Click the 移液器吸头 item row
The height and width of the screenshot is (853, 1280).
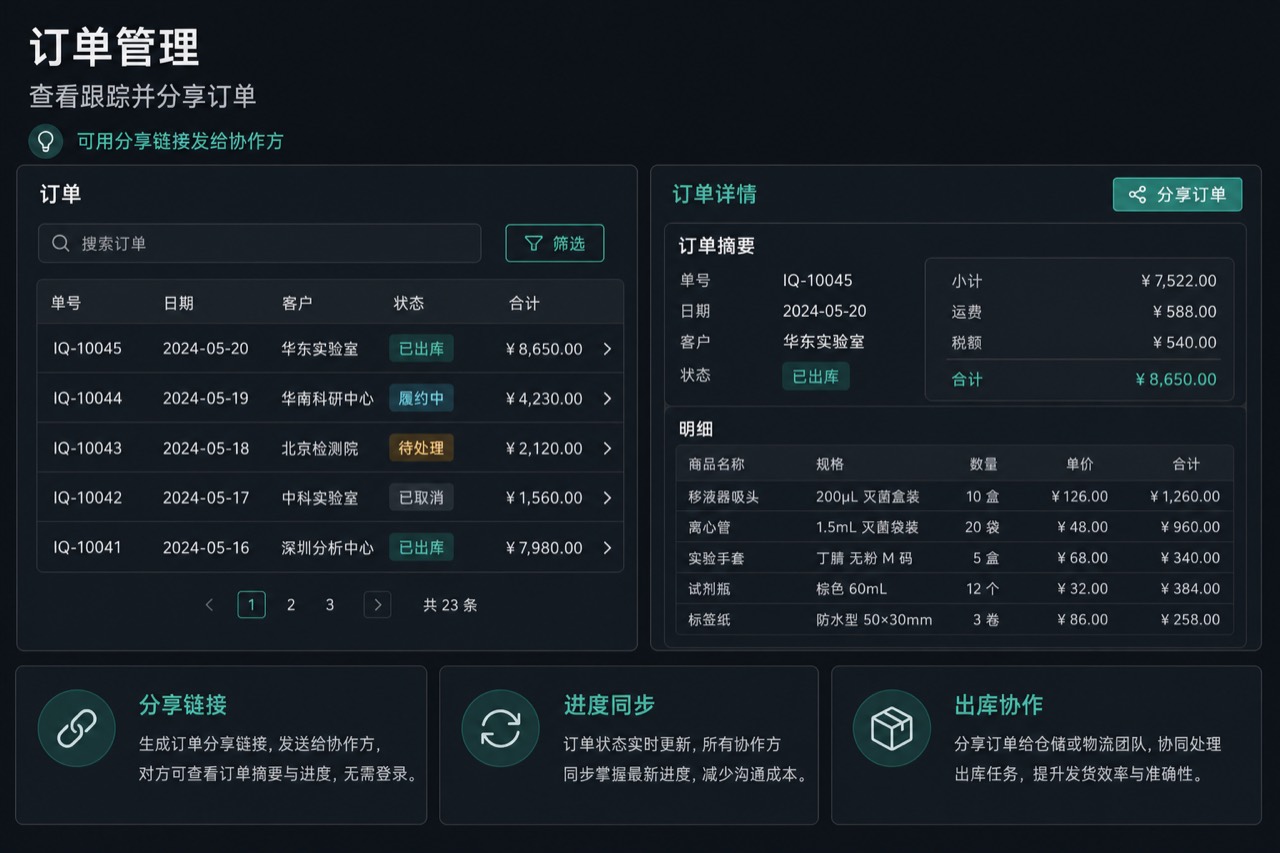click(x=954, y=496)
